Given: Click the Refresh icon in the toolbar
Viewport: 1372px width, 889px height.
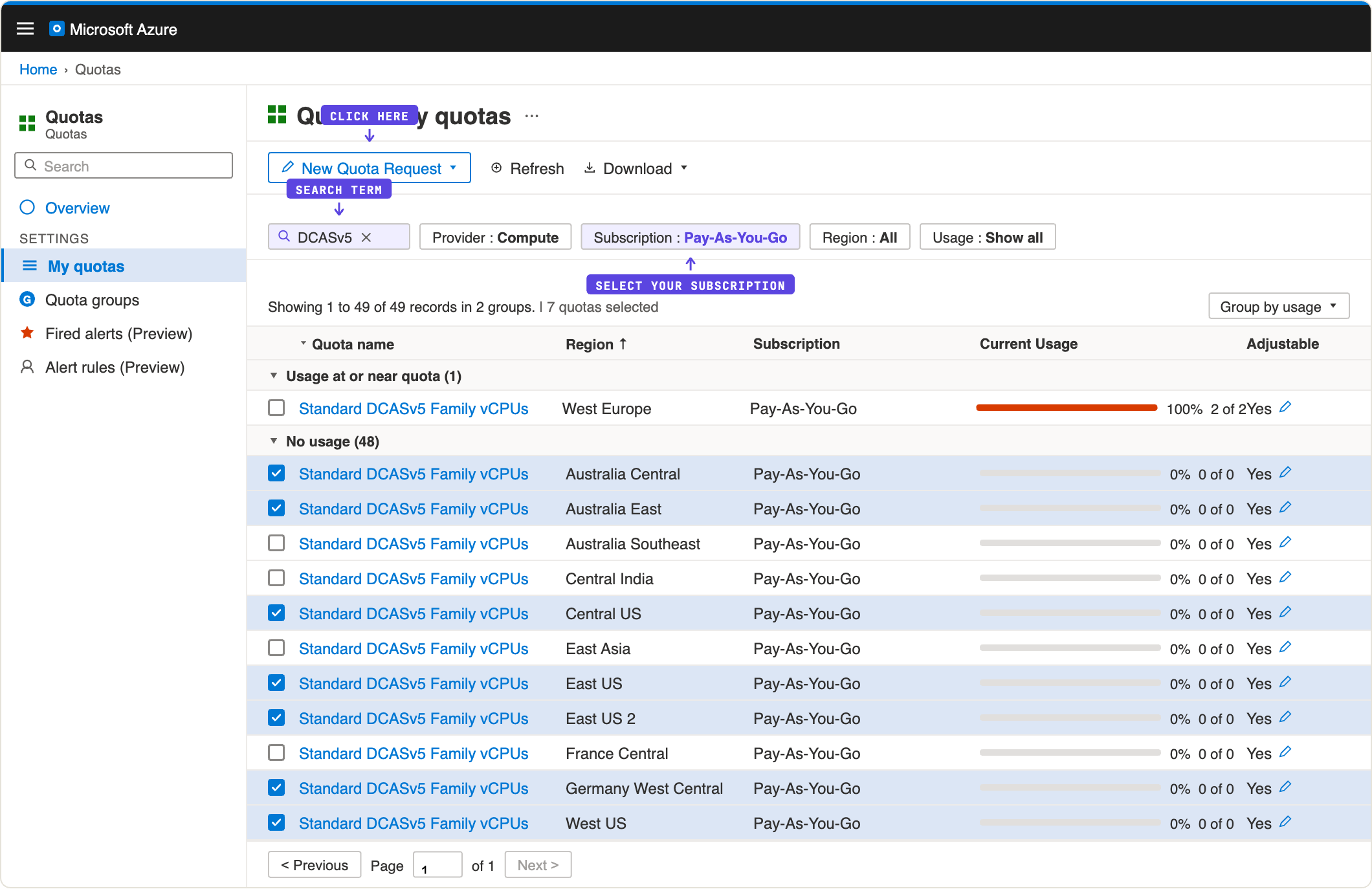Looking at the screenshot, I should (496, 168).
